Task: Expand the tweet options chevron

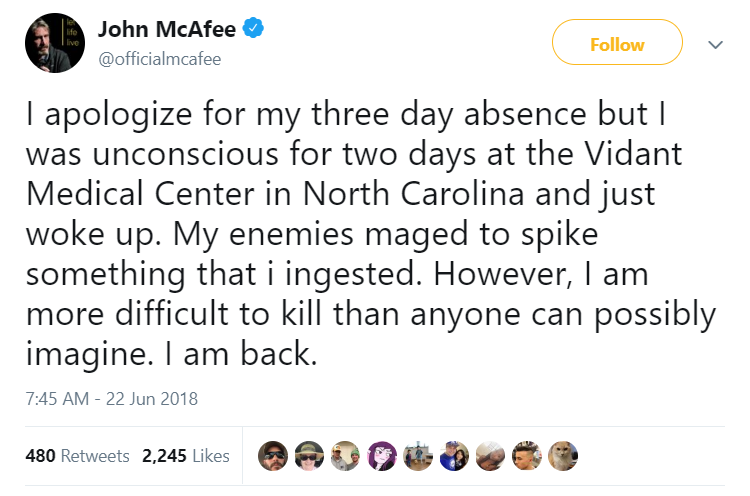Action: (x=714, y=45)
